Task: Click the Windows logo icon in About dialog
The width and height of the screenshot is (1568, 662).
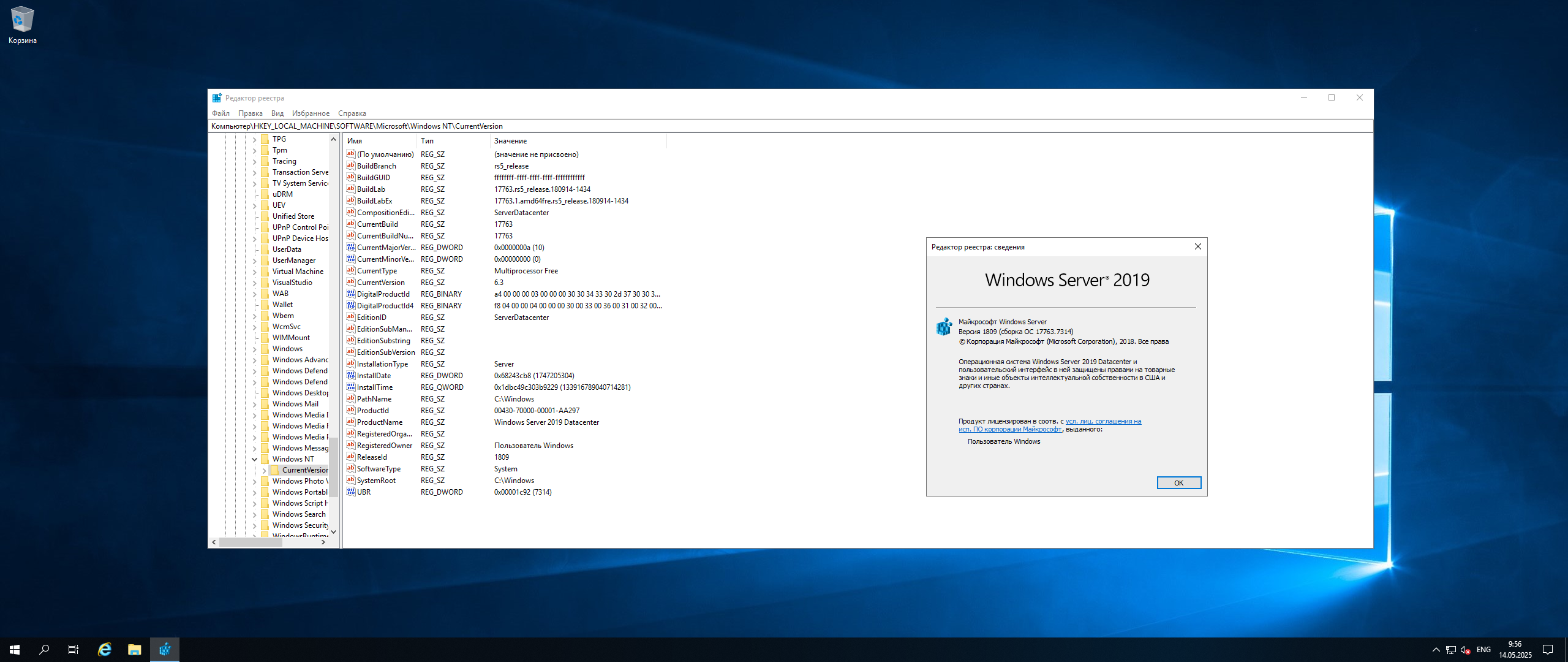Action: (x=944, y=327)
